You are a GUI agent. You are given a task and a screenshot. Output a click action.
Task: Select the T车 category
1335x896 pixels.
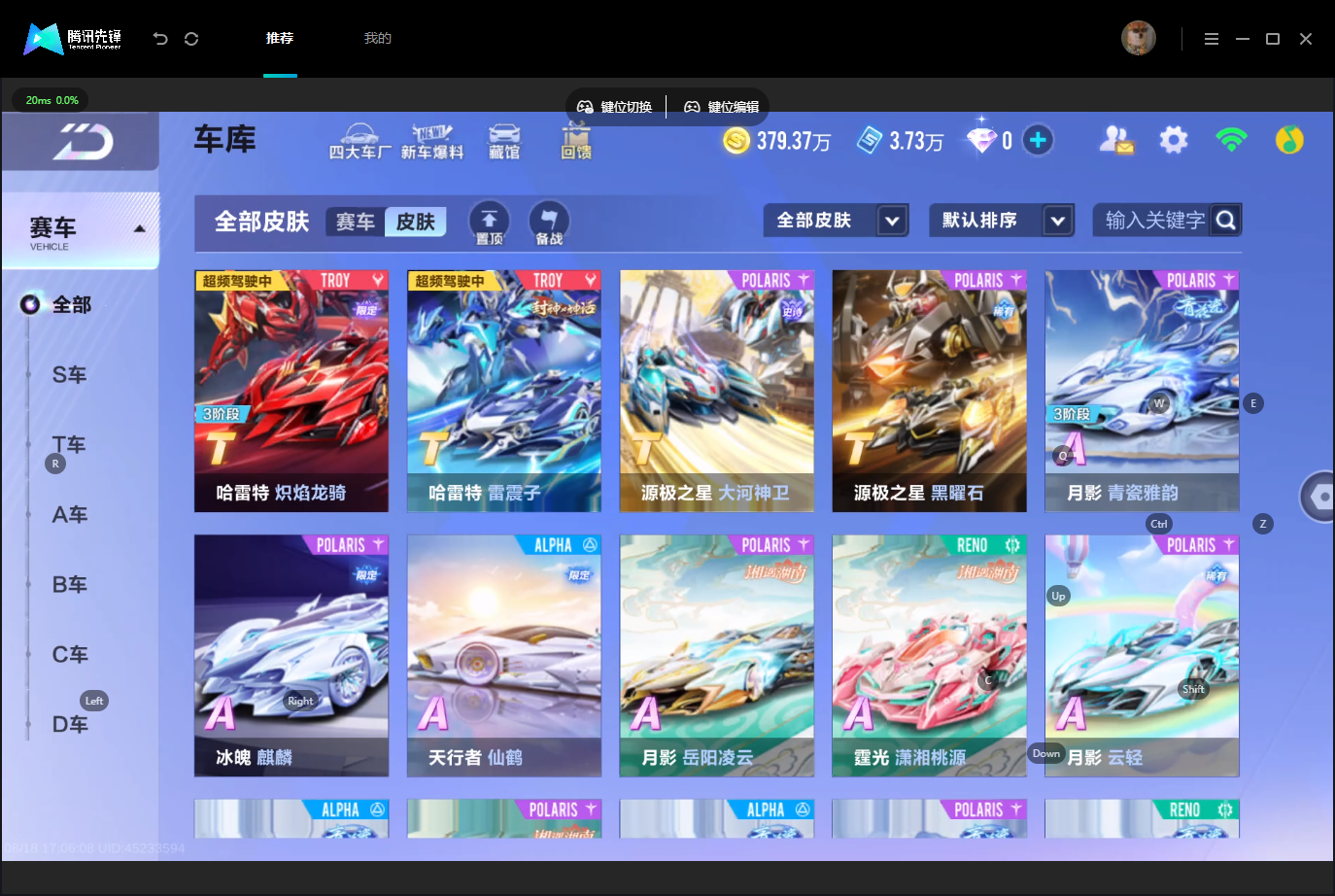pos(69,445)
